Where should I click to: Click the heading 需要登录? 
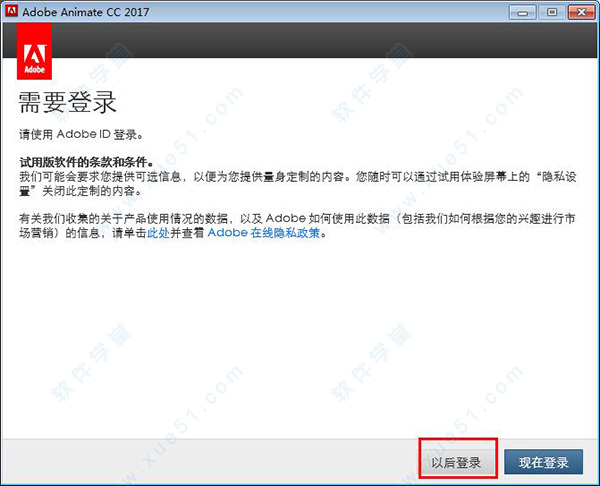coord(67,103)
